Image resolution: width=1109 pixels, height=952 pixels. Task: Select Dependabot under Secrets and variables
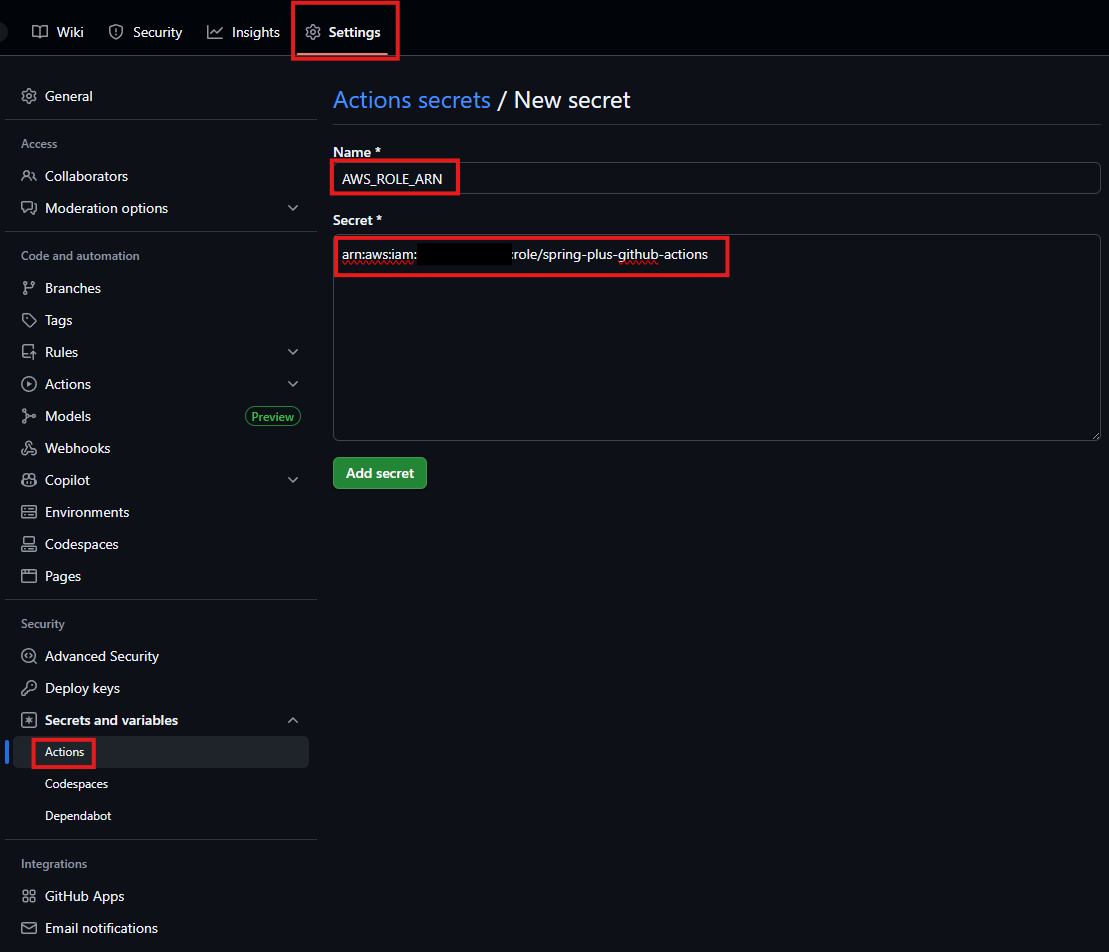point(78,816)
